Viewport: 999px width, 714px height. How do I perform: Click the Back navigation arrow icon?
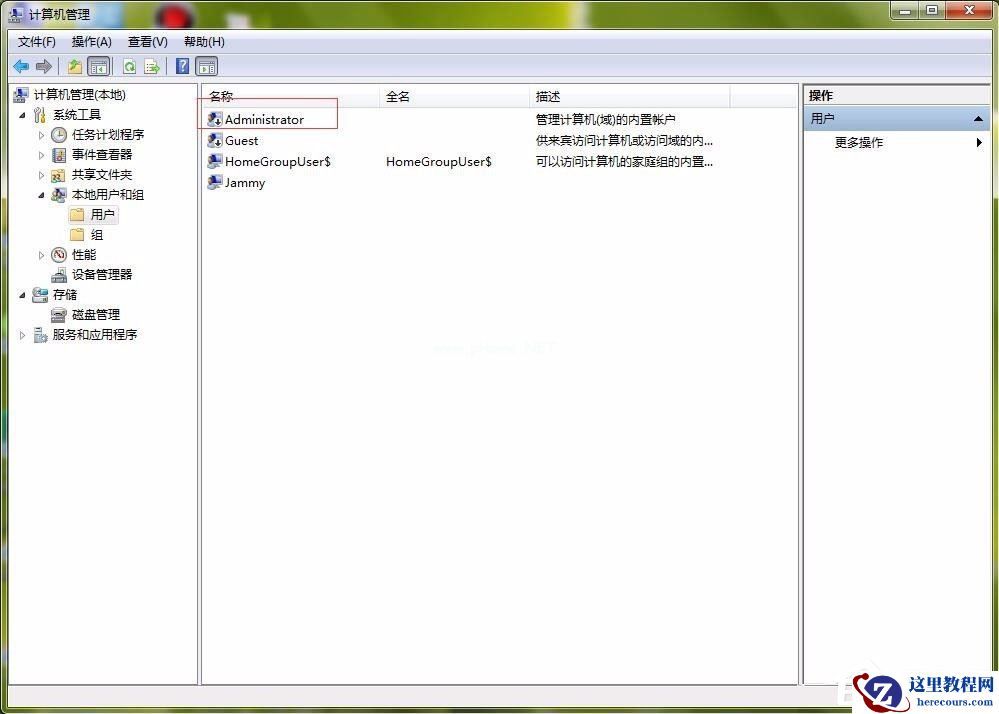(22, 66)
